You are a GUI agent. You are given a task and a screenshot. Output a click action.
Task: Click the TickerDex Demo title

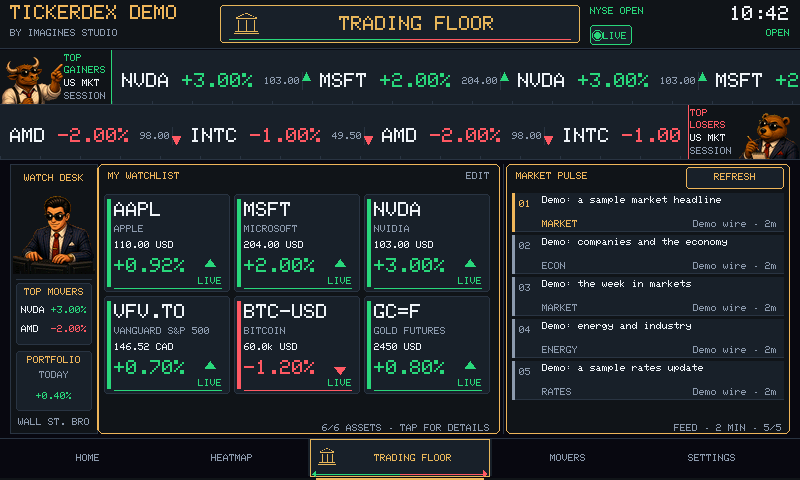click(x=93, y=12)
